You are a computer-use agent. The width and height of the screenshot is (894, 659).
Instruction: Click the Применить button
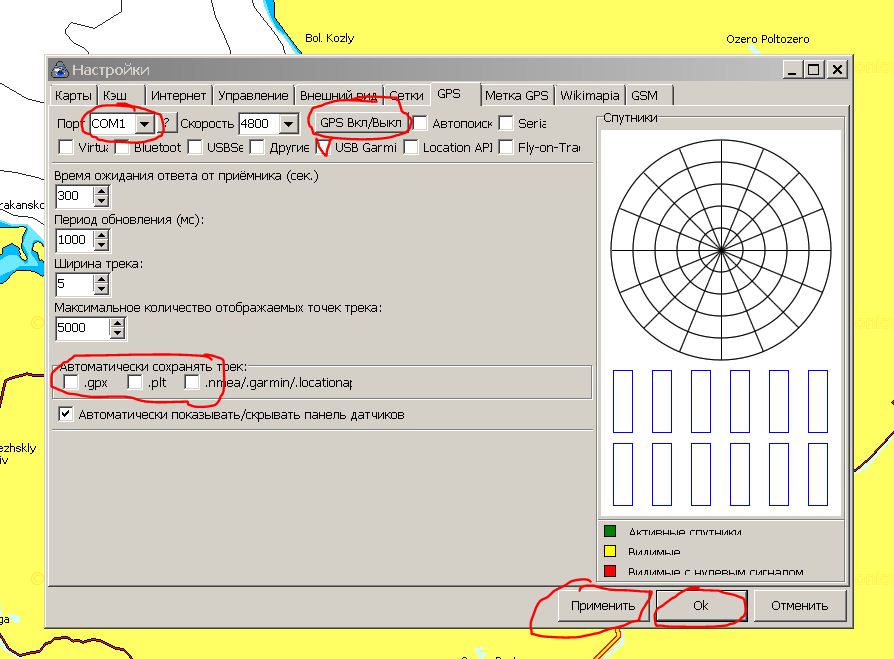pyautogui.click(x=602, y=606)
